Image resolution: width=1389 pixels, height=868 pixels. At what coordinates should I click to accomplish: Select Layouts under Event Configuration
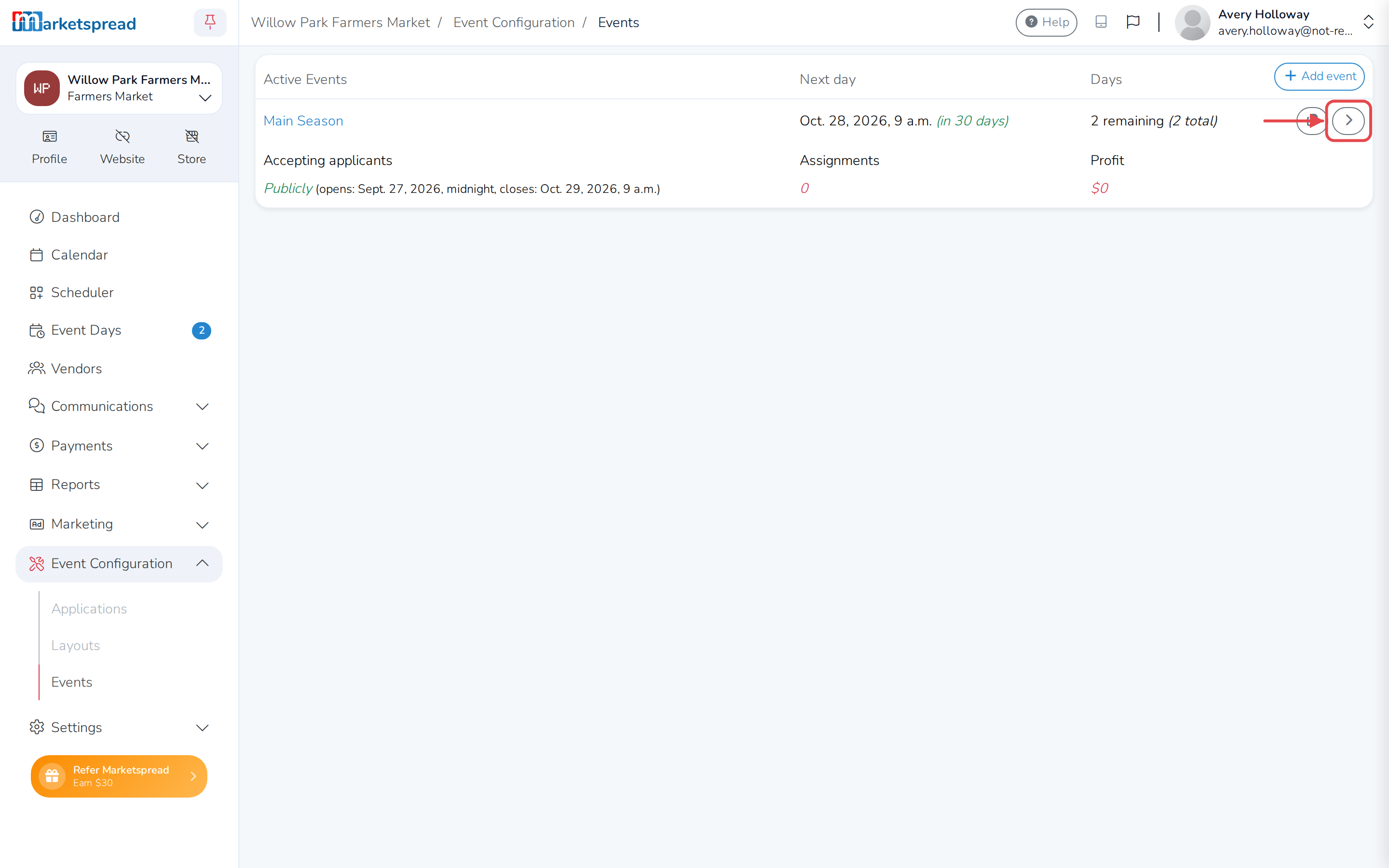click(x=75, y=645)
